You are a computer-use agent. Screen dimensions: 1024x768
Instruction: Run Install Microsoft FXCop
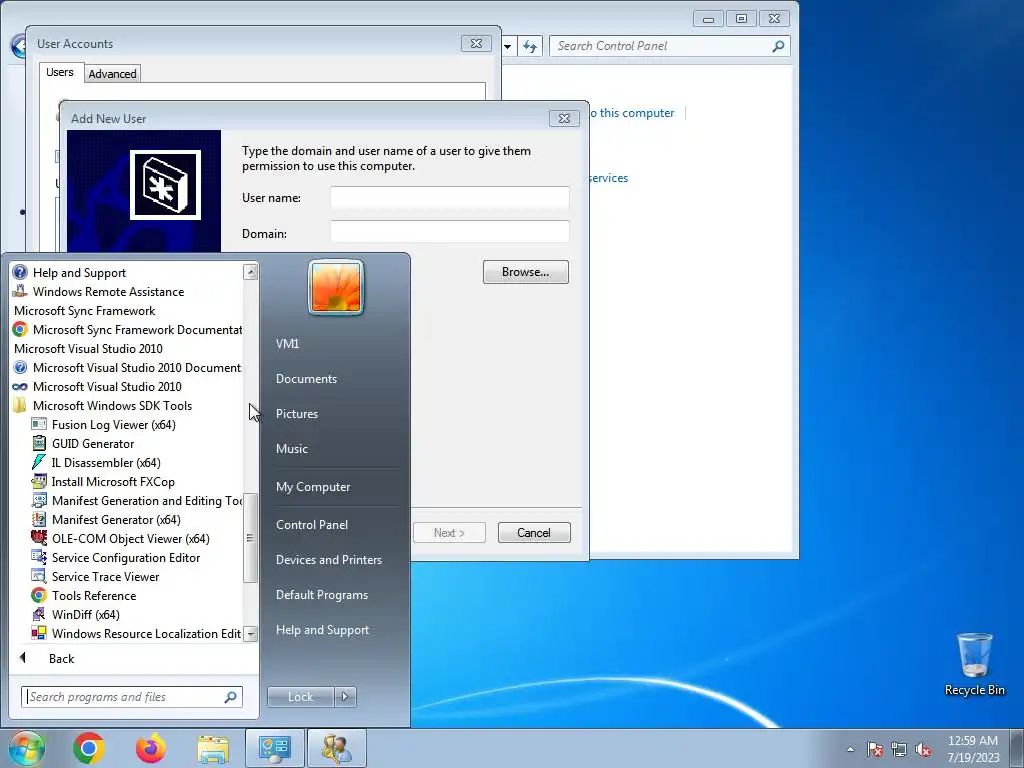pos(104,481)
